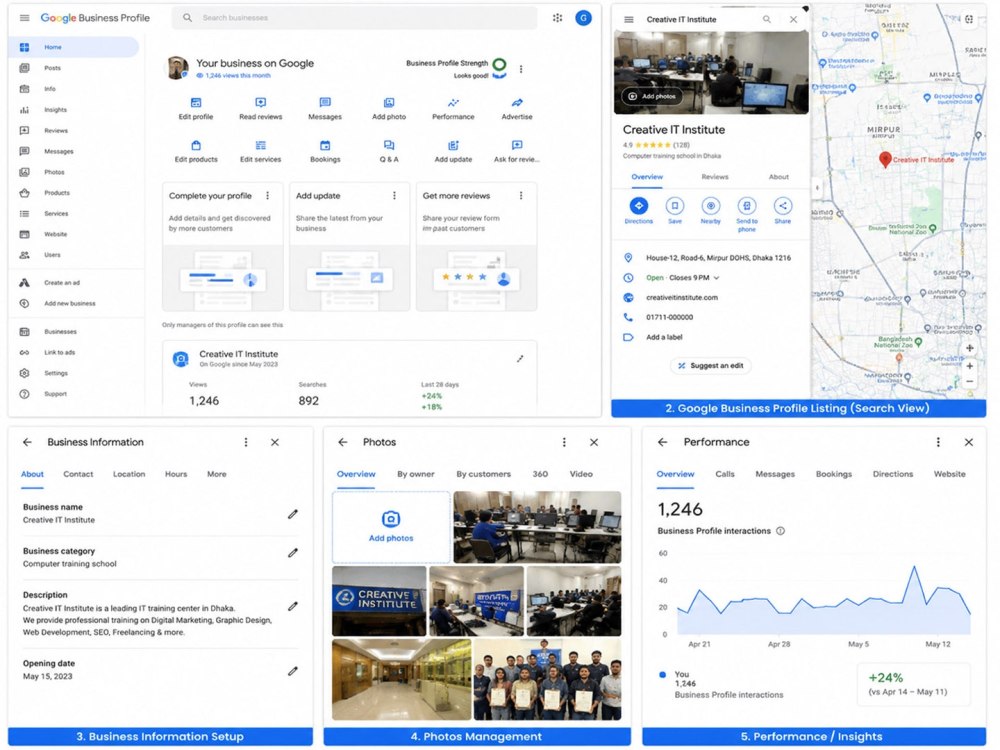The image size is (1000, 750).
Task: Click the Share icon in the listing panel
Action: (783, 206)
